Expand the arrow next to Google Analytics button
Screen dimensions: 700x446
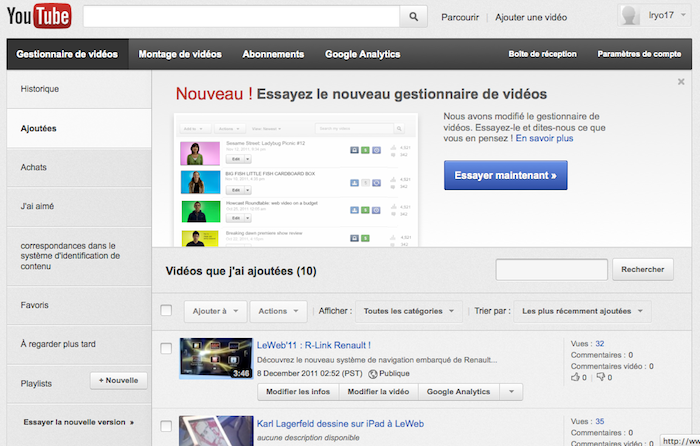pyautogui.click(x=510, y=391)
